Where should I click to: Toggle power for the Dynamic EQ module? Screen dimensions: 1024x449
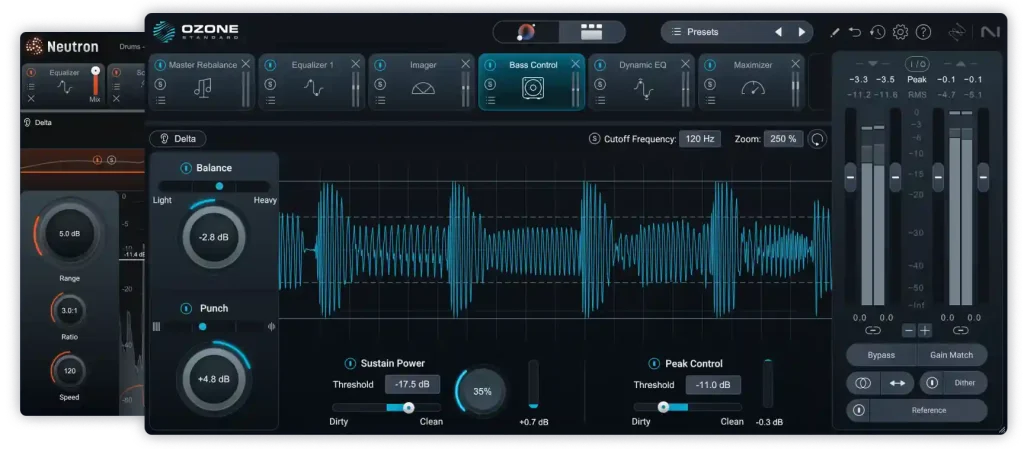coord(600,65)
